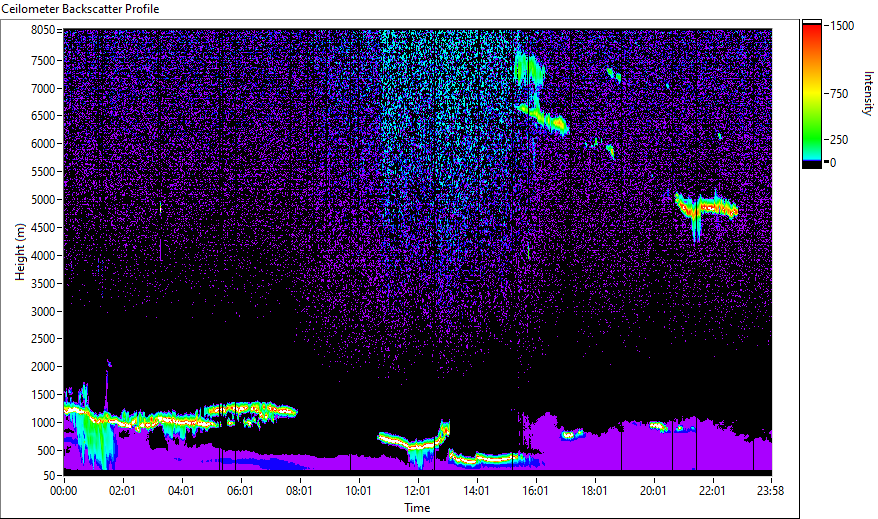878x519 pixels.
Task: Click the 16:01 time axis label
Action: (x=535, y=491)
